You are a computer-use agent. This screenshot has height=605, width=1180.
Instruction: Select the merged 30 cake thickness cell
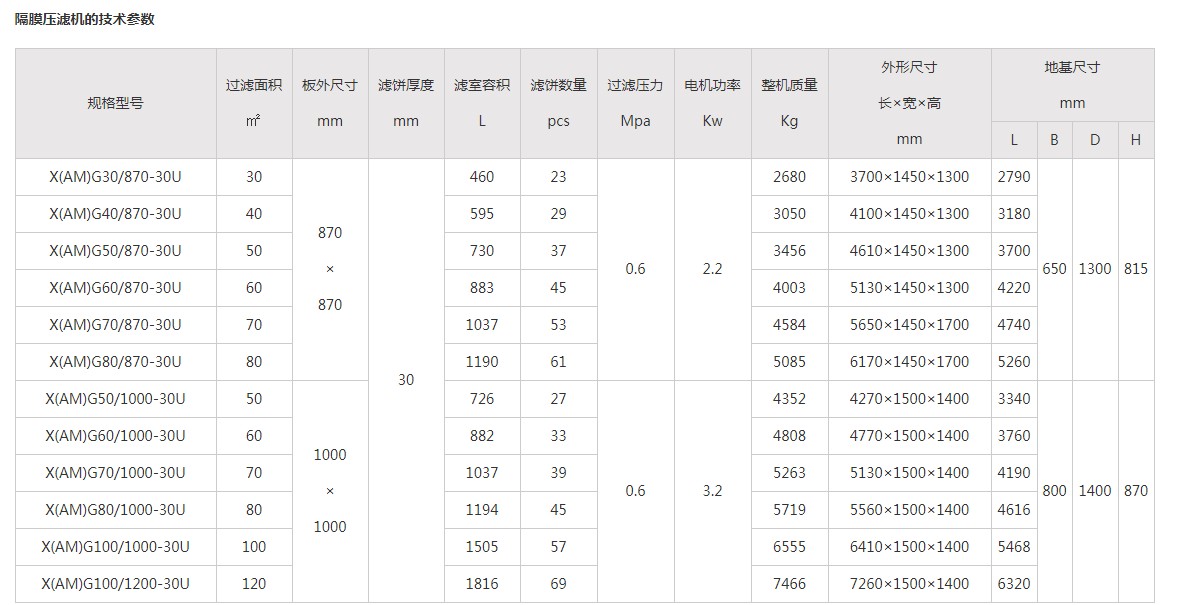tap(406, 380)
